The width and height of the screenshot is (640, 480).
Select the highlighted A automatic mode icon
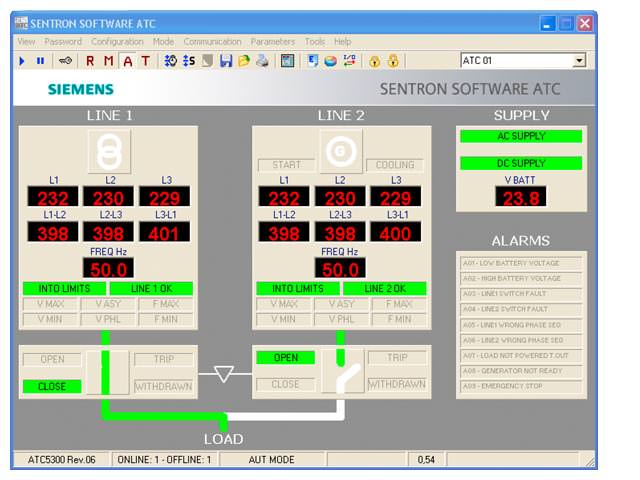(x=127, y=61)
